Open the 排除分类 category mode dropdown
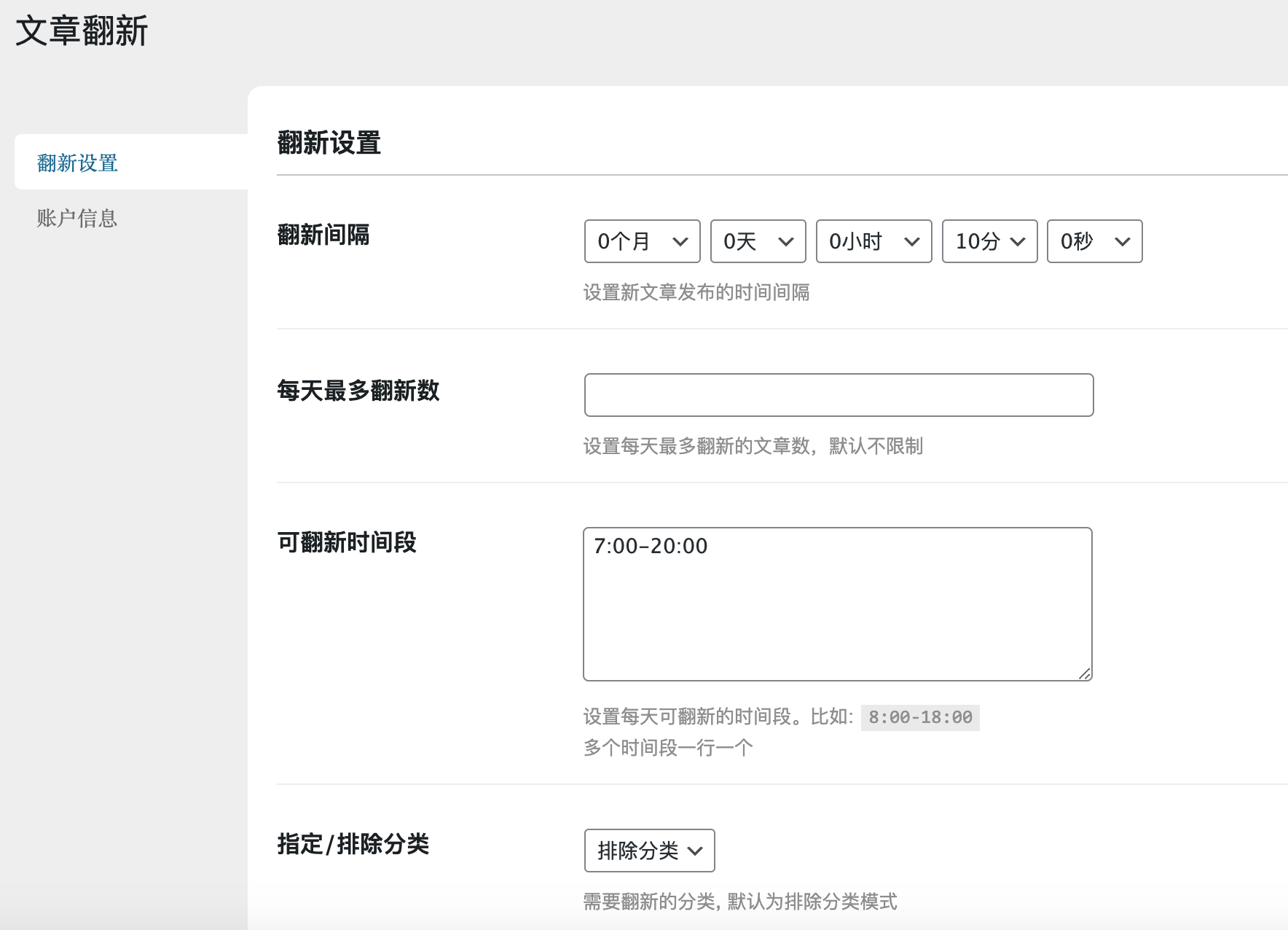The image size is (1288, 930). 648,851
